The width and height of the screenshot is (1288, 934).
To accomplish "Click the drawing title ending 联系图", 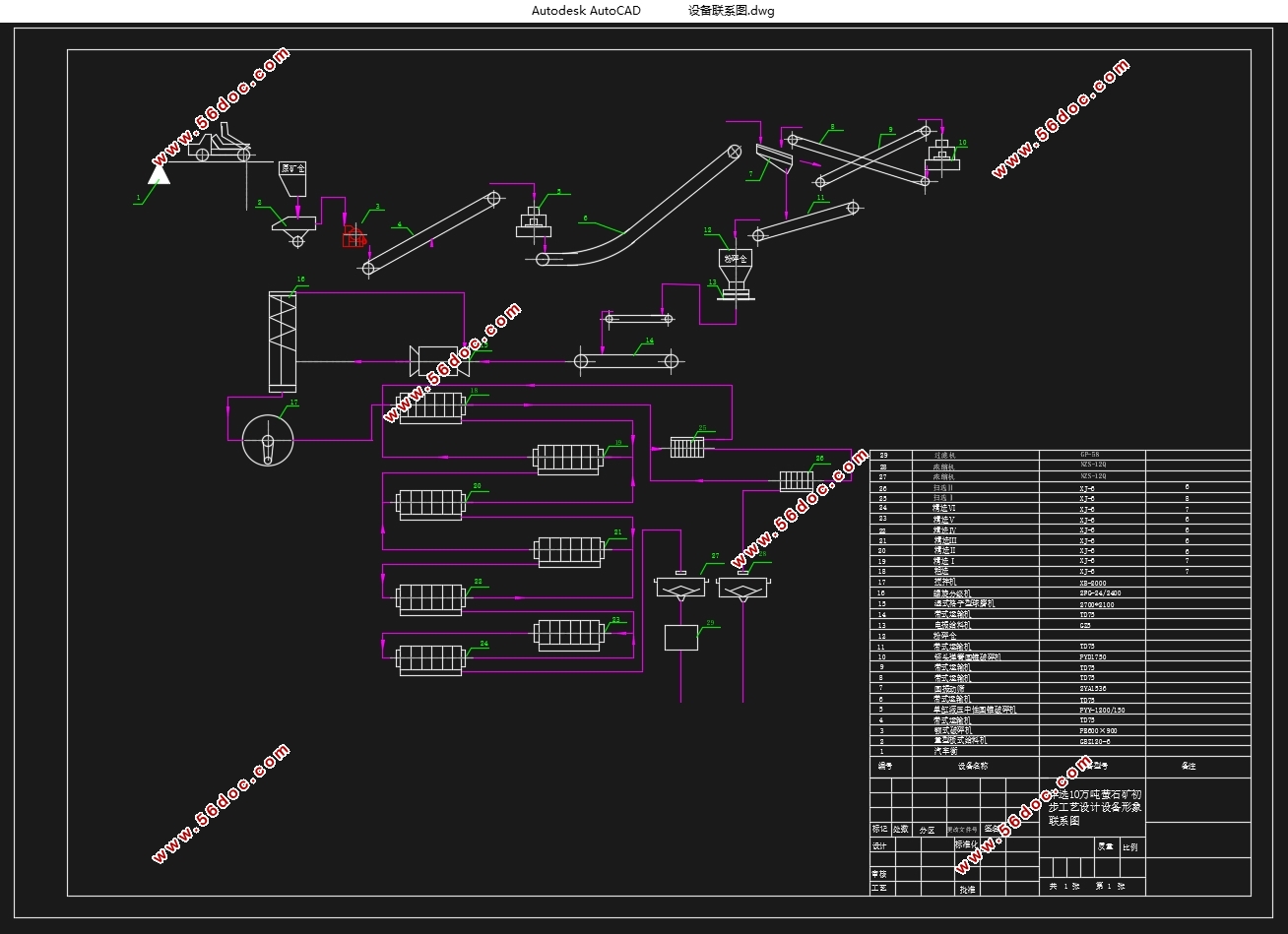I will point(1096,807).
